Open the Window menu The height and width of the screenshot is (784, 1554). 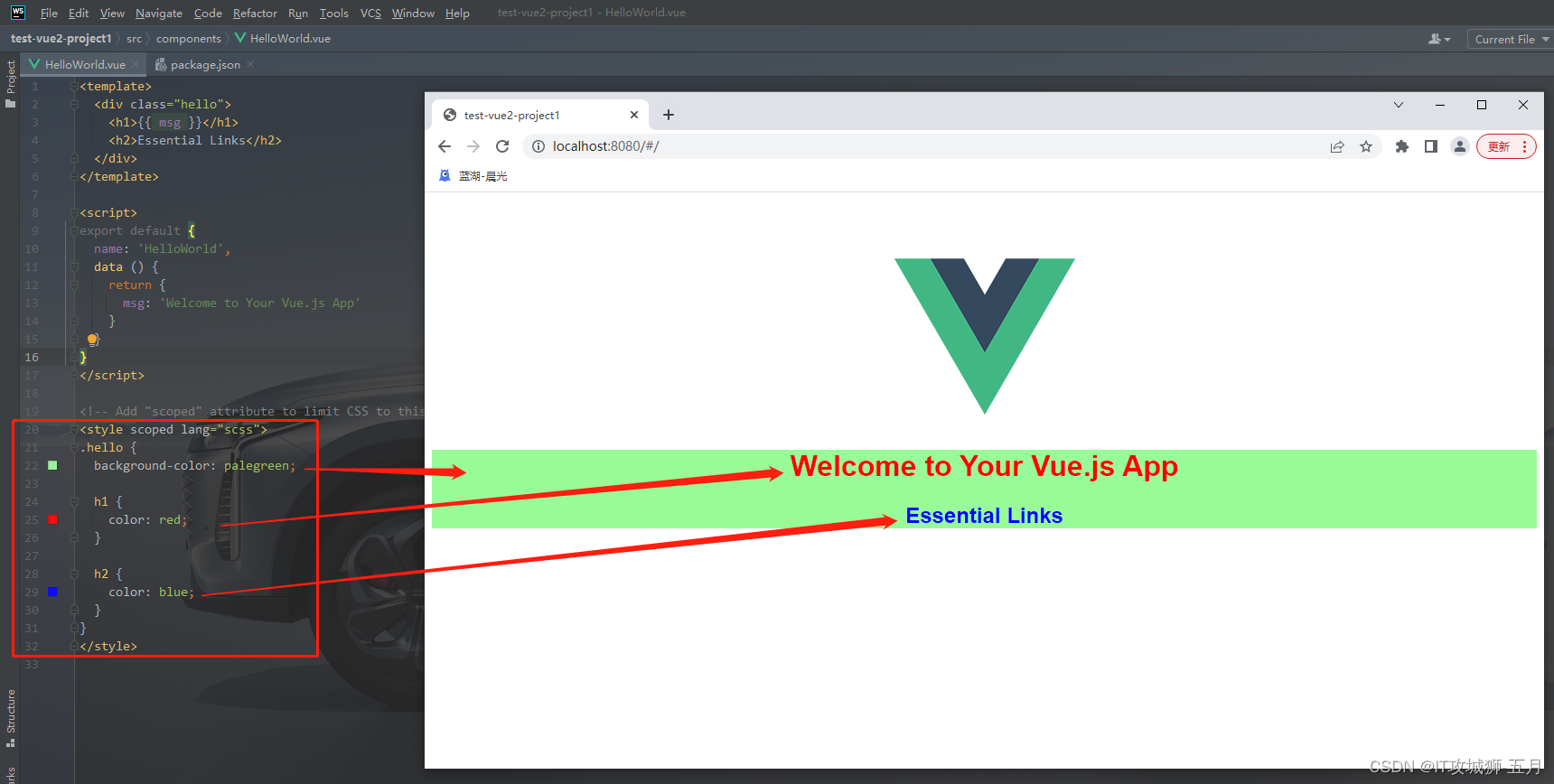coord(413,13)
